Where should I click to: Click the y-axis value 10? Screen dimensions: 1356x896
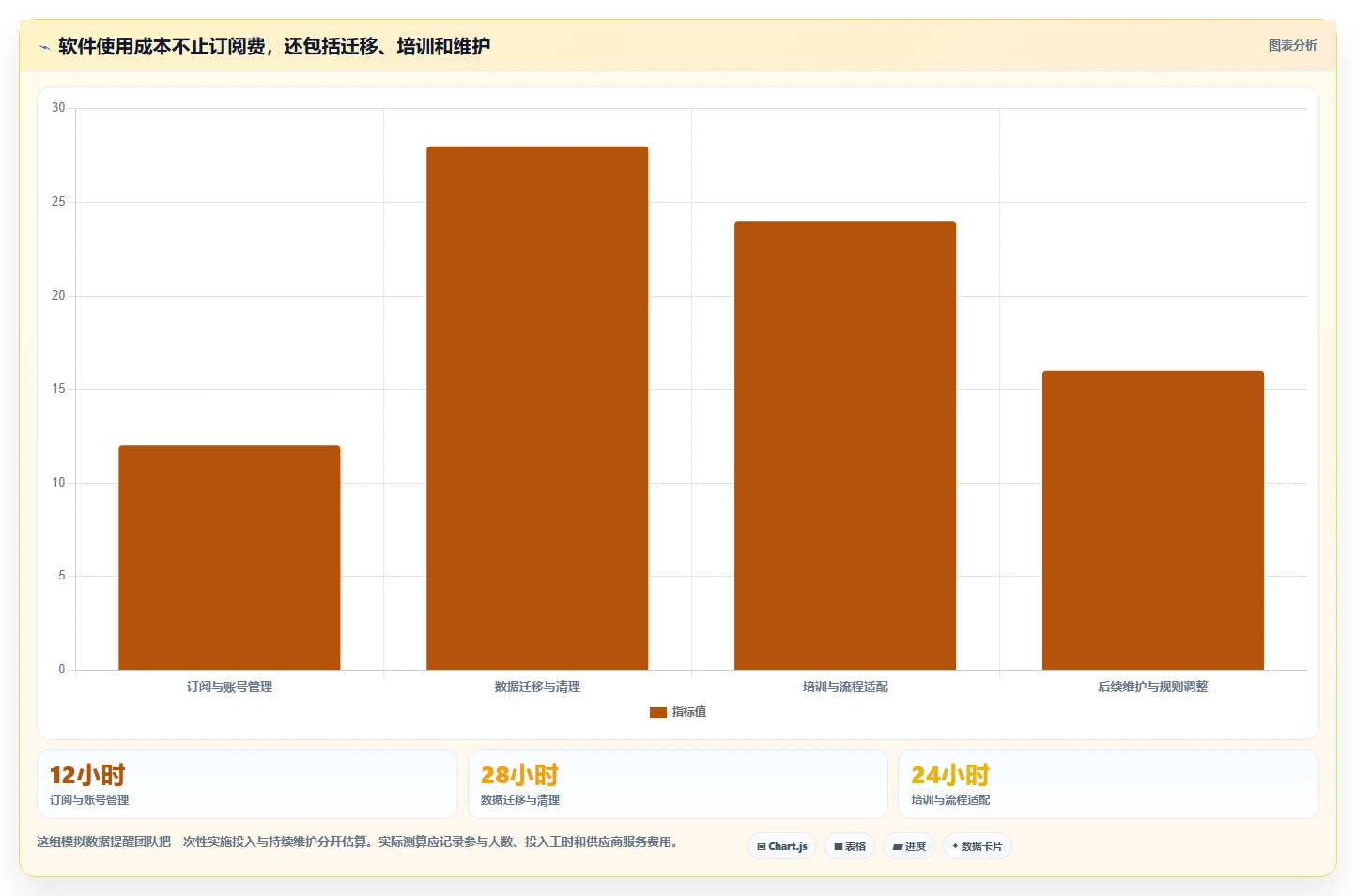click(x=58, y=483)
